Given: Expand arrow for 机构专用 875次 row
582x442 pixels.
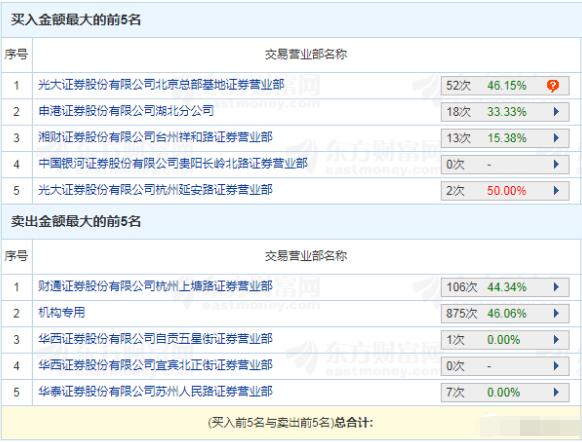Looking at the screenshot, I should click(556, 314).
